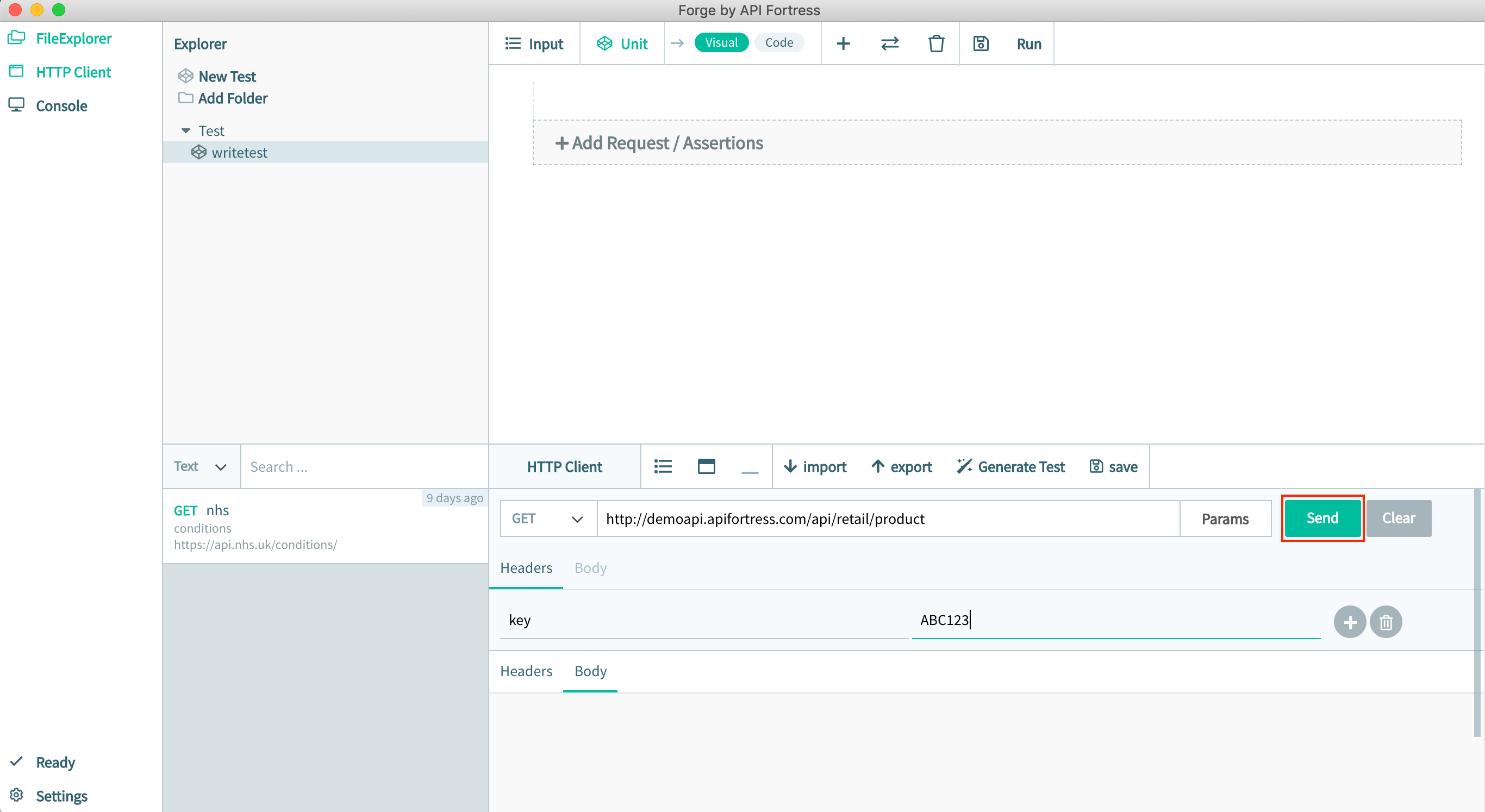Open the GET method dropdown
1485x812 pixels.
coord(548,519)
